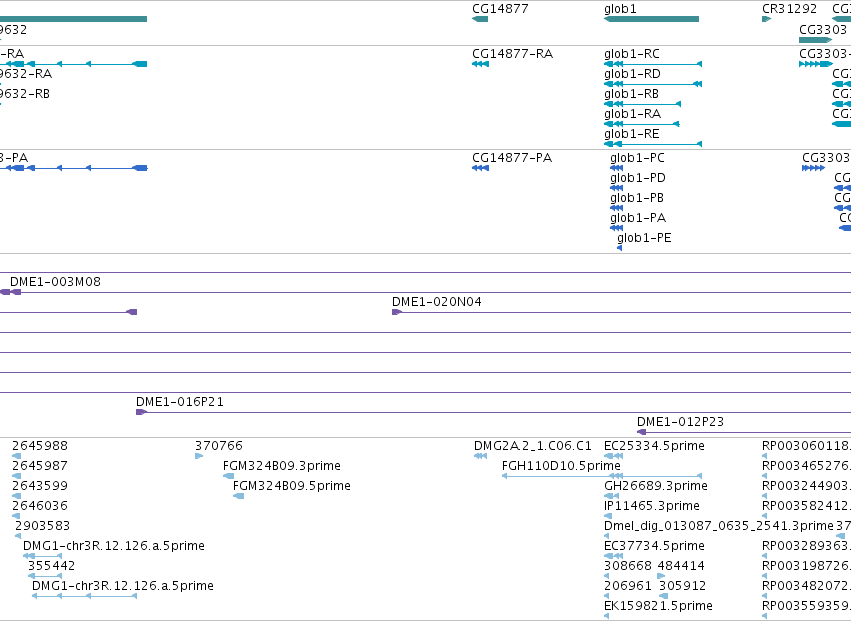Image resolution: width=851 pixels, height=621 pixels.
Task: Select the 370766 feature
Action: 219,446
